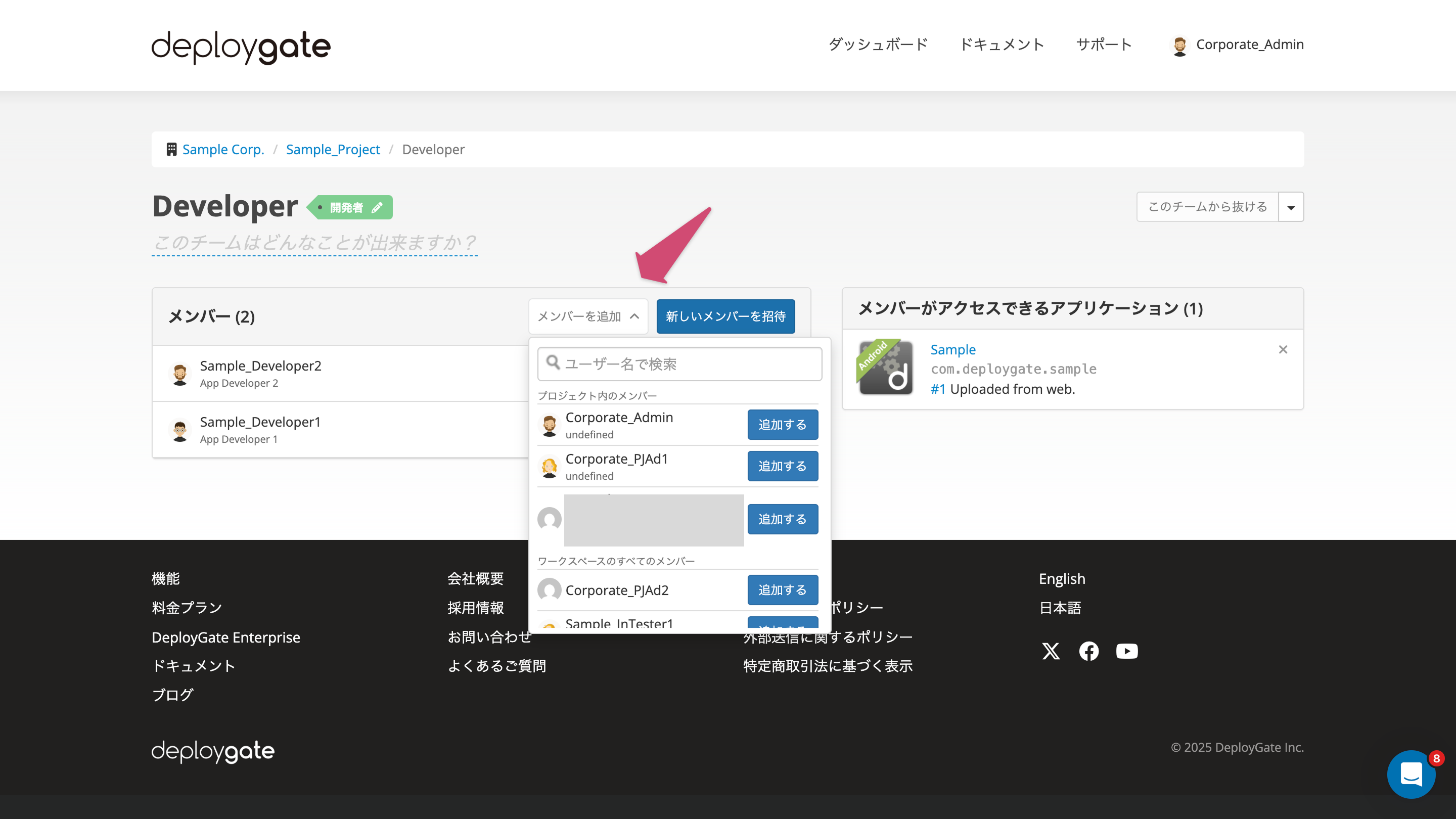Viewport: 1456px width, 819px height.
Task: Click the building icon before Sample Corp.
Action: (x=171, y=149)
